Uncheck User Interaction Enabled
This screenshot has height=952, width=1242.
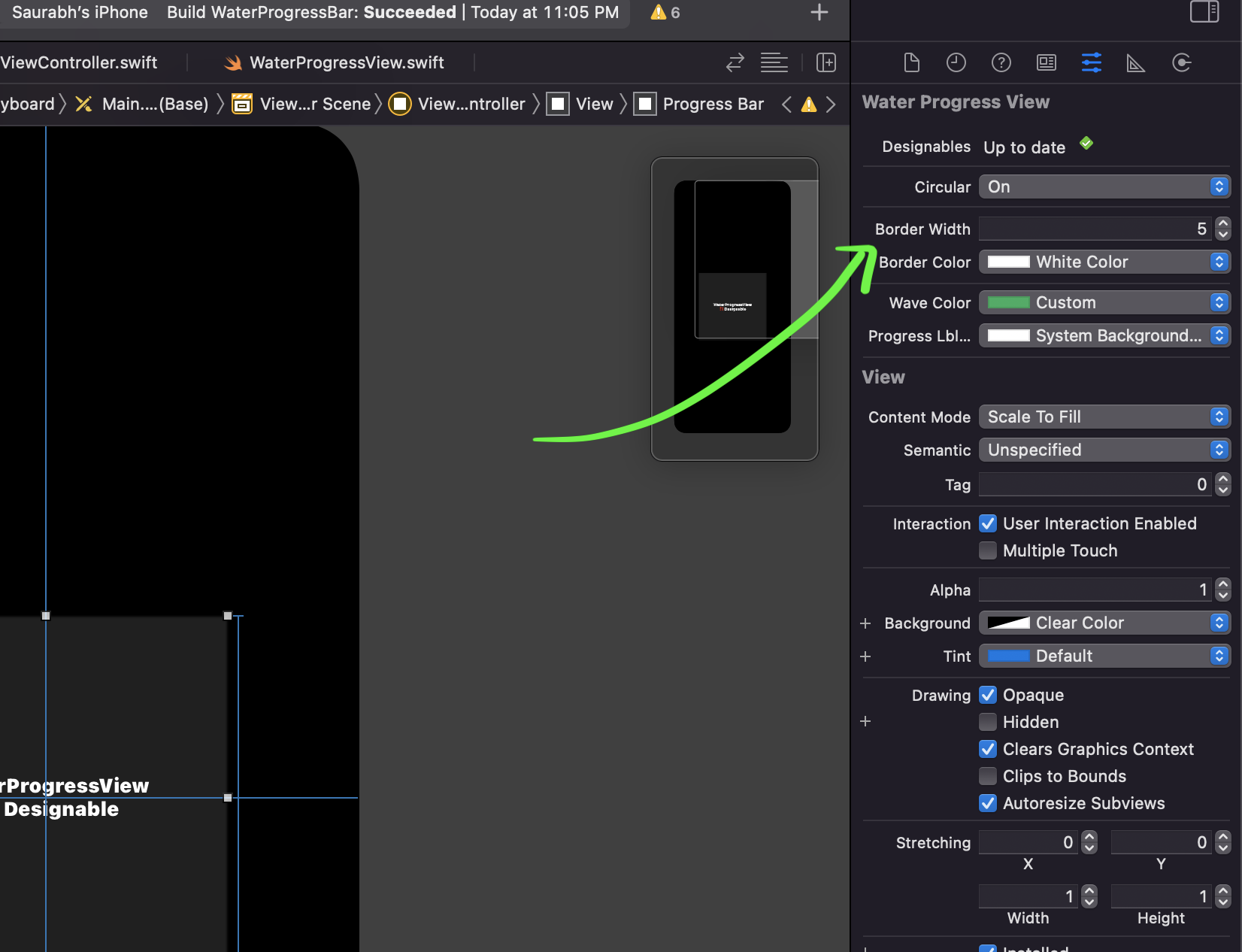coord(988,523)
